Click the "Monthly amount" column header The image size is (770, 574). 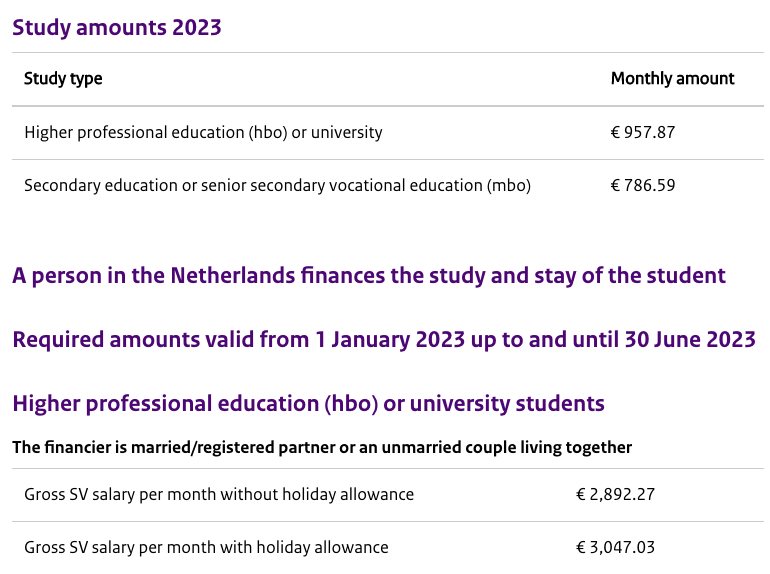coord(672,78)
